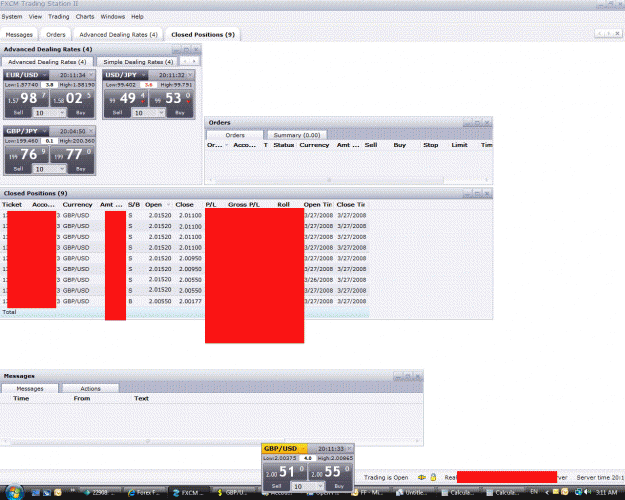The height and width of the screenshot is (500, 625).
Task: Click the lock icon in status bar
Action: [x=433, y=477]
